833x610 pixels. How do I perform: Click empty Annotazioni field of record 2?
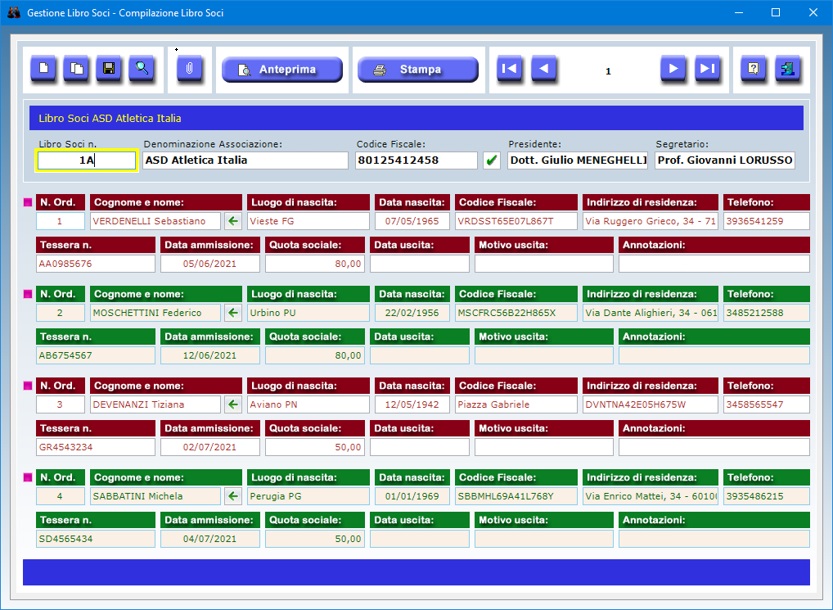tap(714, 355)
